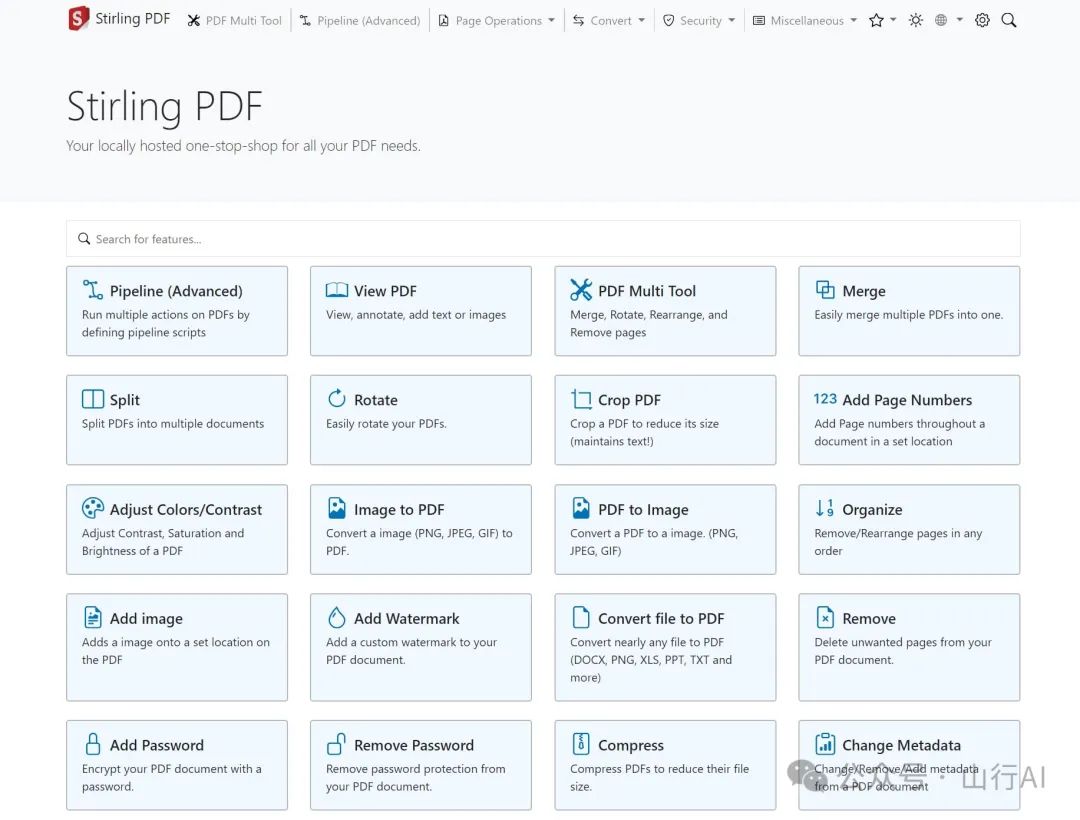1080x820 pixels.
Task: Open the View PDF card title
Action: (385, 291)
